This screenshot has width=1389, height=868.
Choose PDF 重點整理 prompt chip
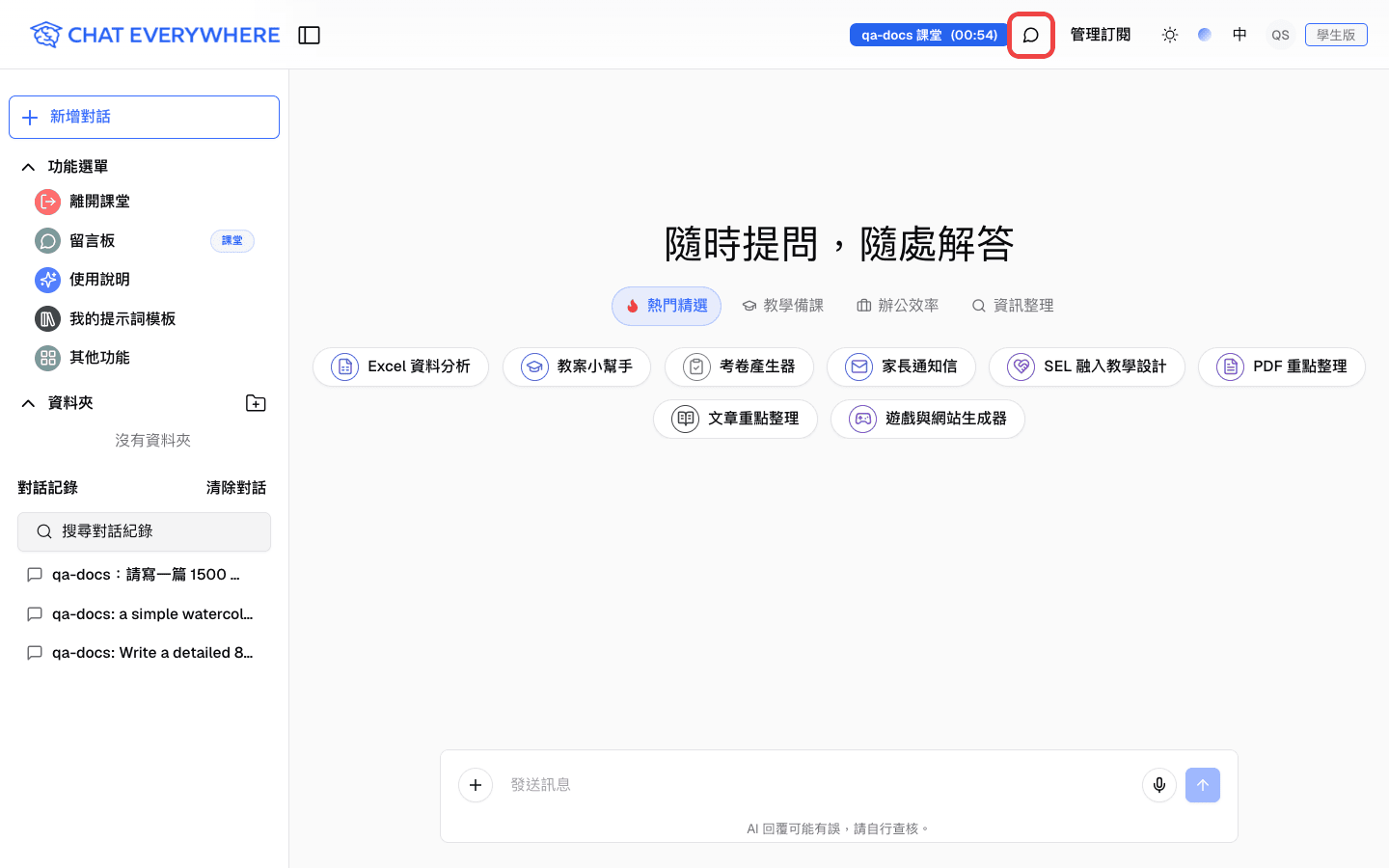click(1282, 366)
